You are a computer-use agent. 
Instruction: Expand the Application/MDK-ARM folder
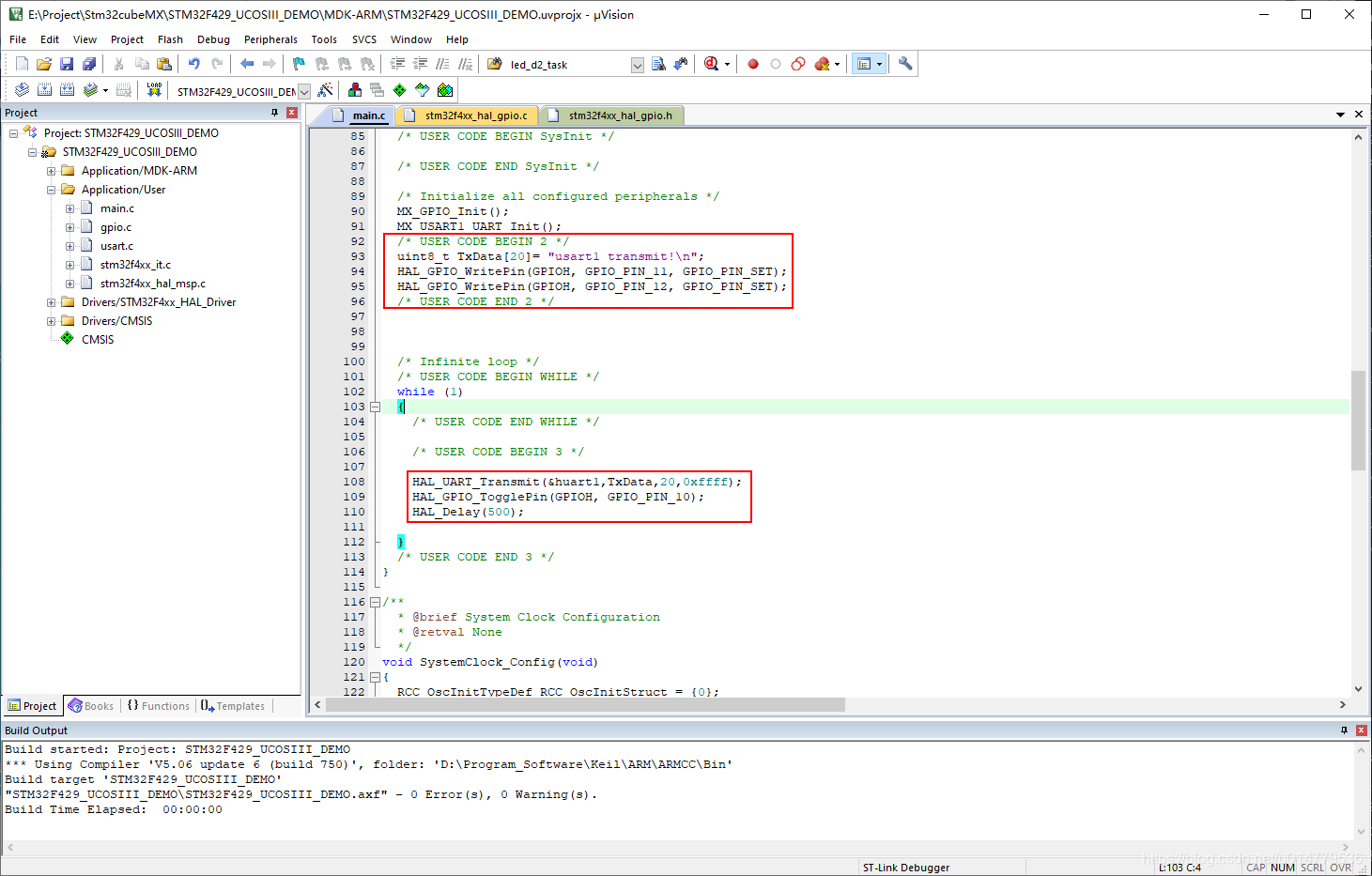tap(52, 171)
